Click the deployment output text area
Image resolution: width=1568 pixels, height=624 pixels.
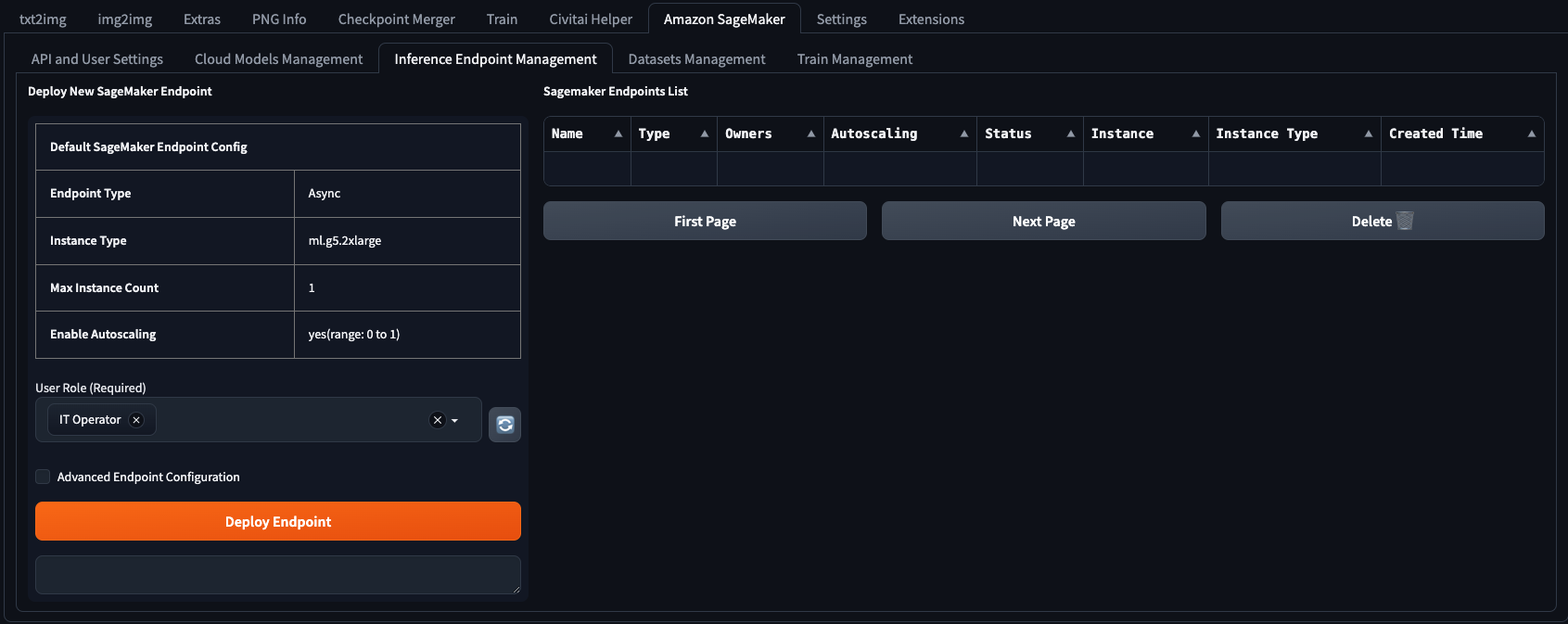coord(278,575)
